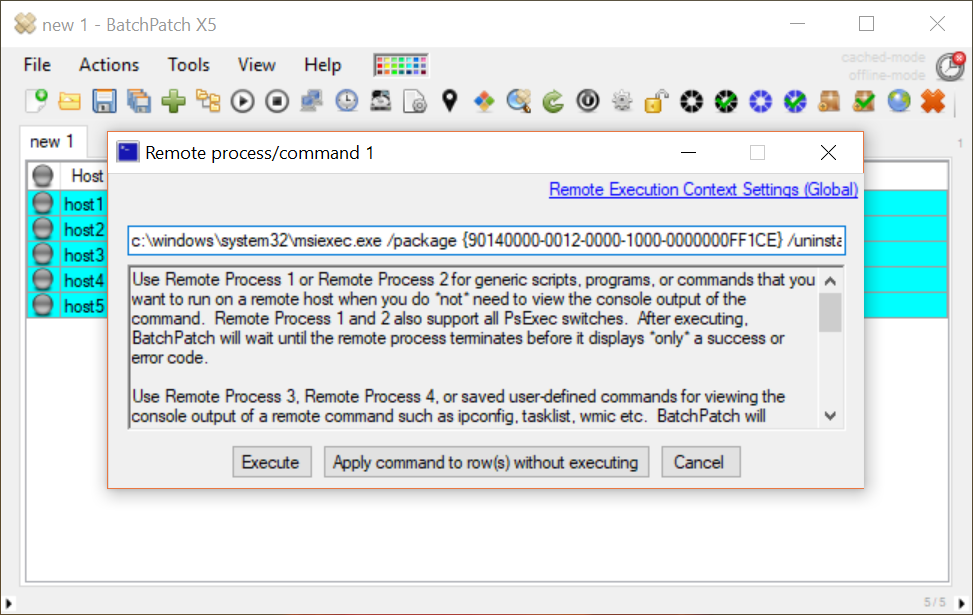
Task: Open Remote Execution Context Settings (Global) link
Action: 703,189
